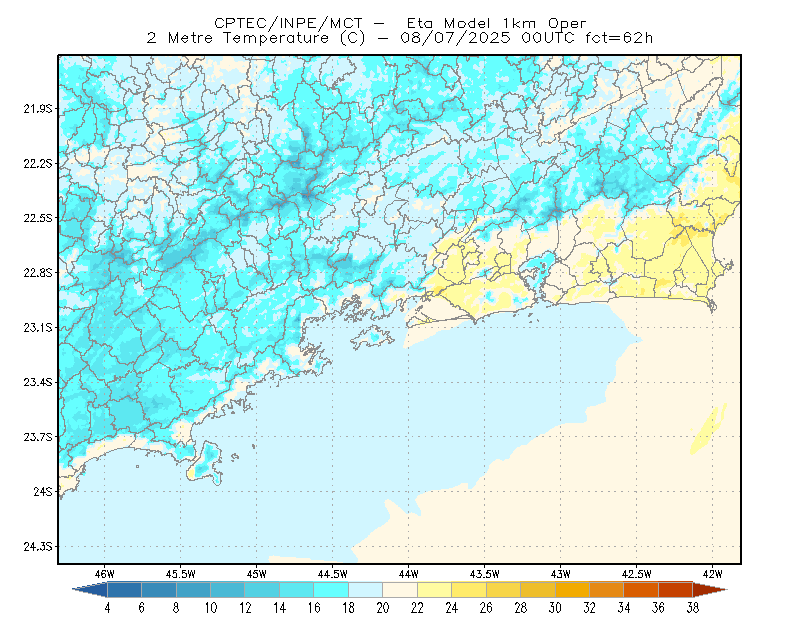Screen dimensions: 800x618
Task: Click the 10-12 medium blue swatch
Action: (x=228, y=590)
